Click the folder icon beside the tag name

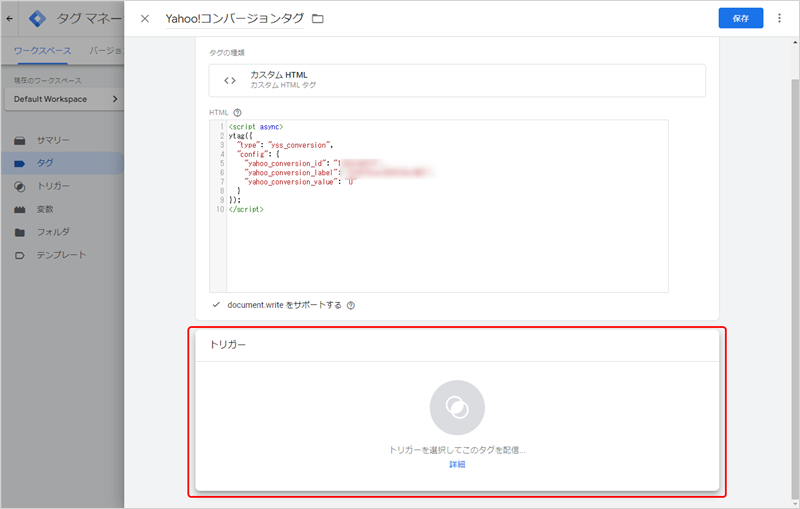pyautogui.click(x=318, y=19)
